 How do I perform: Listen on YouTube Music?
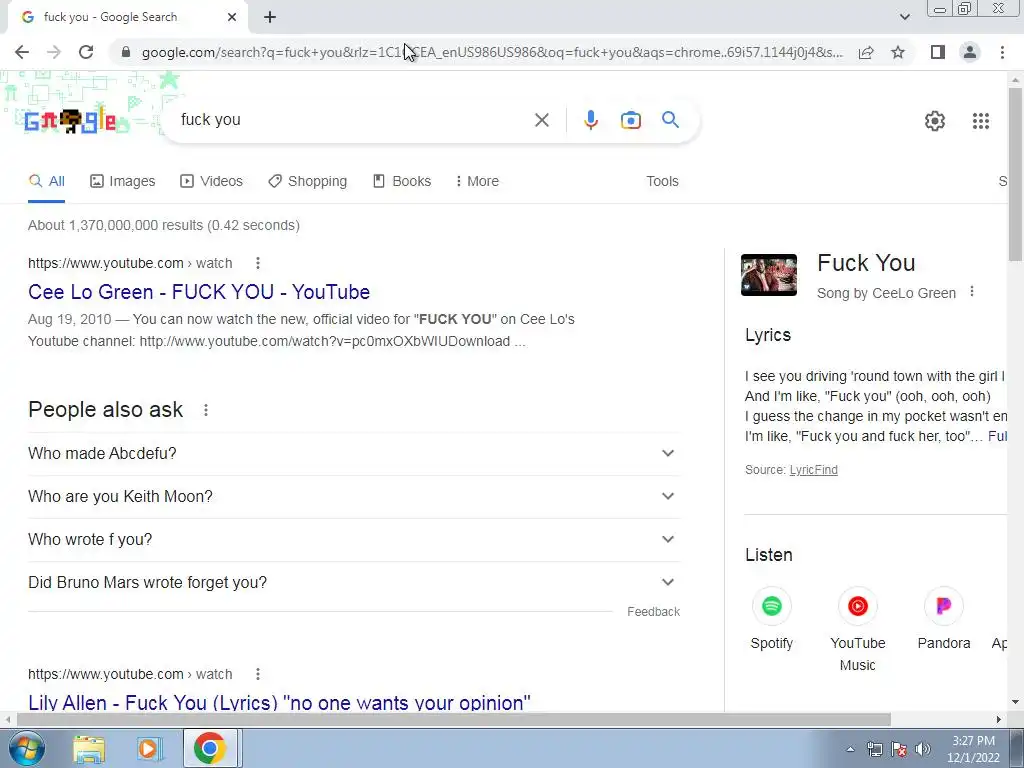[857, 629]
